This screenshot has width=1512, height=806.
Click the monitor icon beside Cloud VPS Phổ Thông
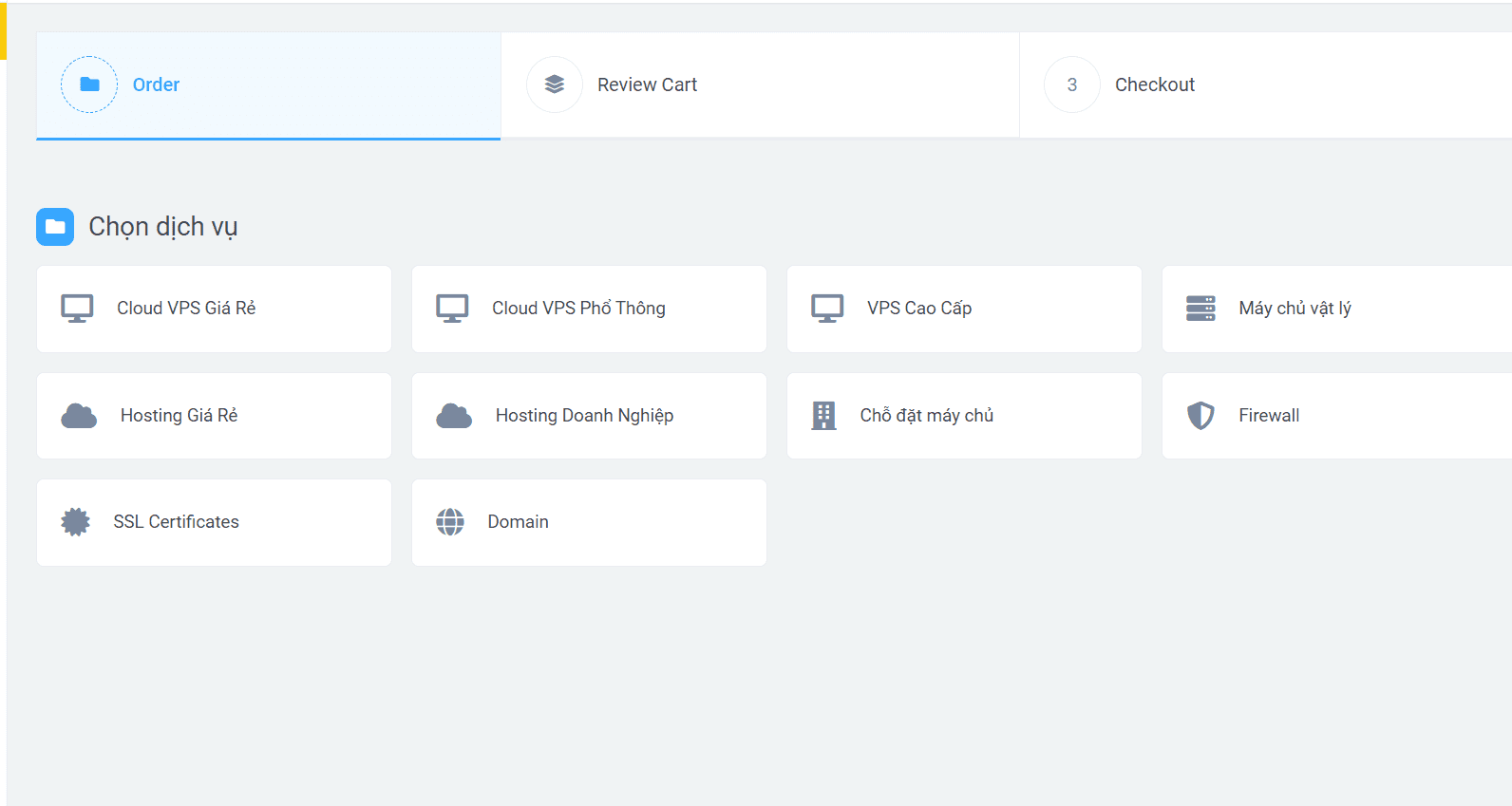pos(452,309)
